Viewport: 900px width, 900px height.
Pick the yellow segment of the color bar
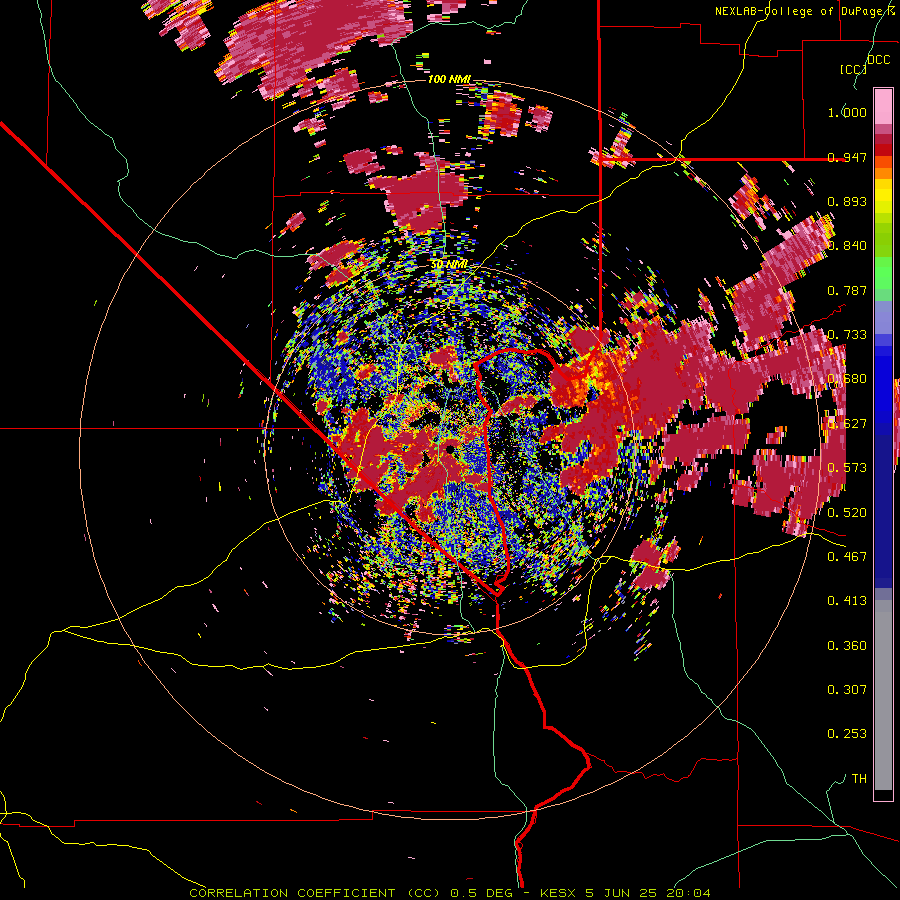883,197
